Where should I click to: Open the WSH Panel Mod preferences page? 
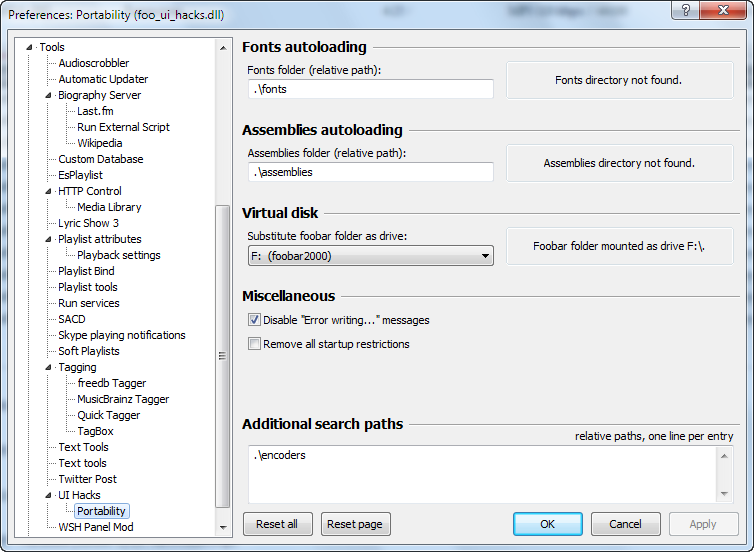coord(95,527)
